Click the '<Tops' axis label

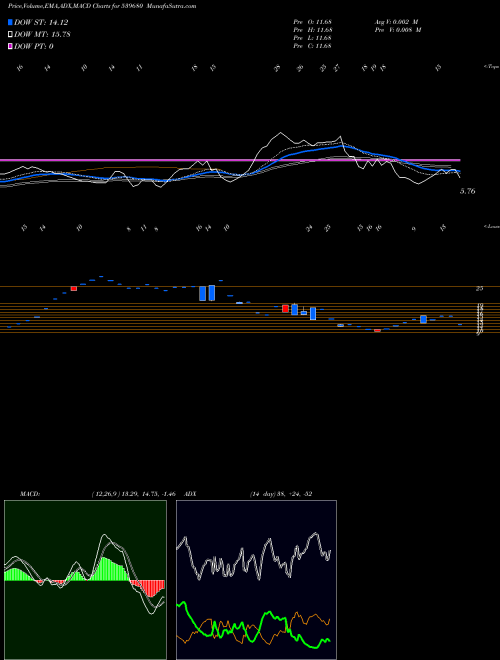tap(491, 67)
